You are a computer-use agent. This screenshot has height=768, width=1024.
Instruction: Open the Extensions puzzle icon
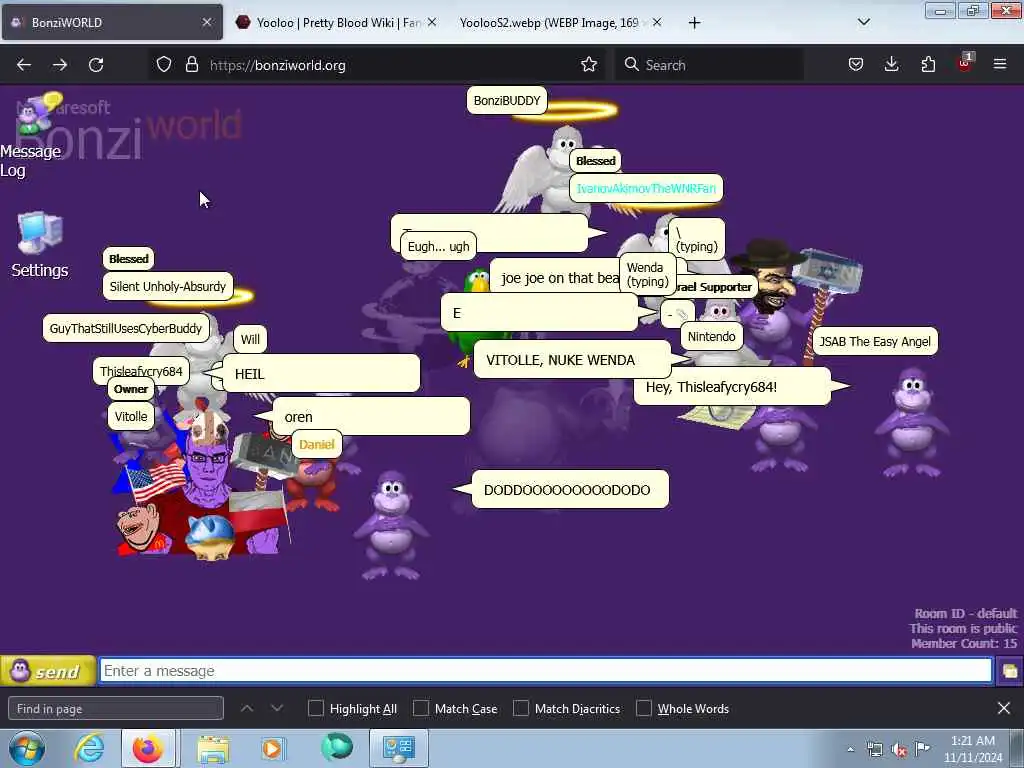click(x=928, y=65)
